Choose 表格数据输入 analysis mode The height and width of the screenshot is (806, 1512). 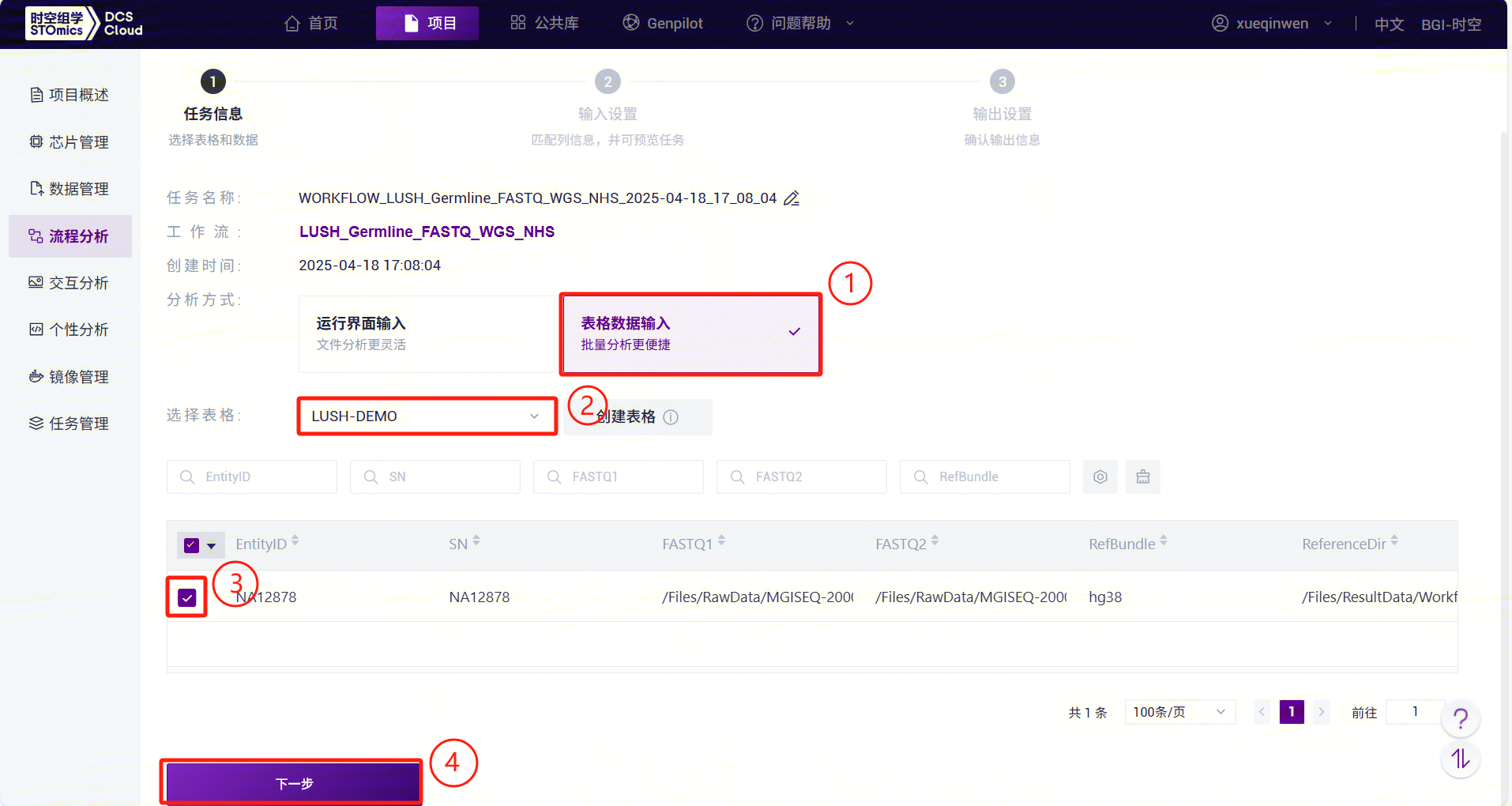click(690, 333)
